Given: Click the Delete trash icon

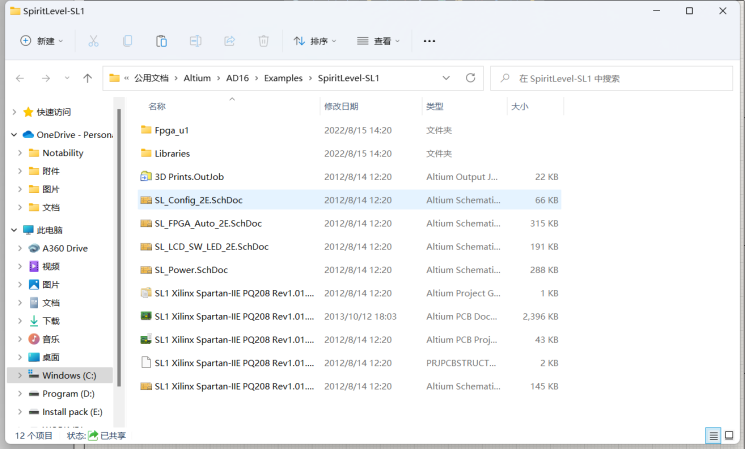Looking at the screenshot, I should coord(264,41).
